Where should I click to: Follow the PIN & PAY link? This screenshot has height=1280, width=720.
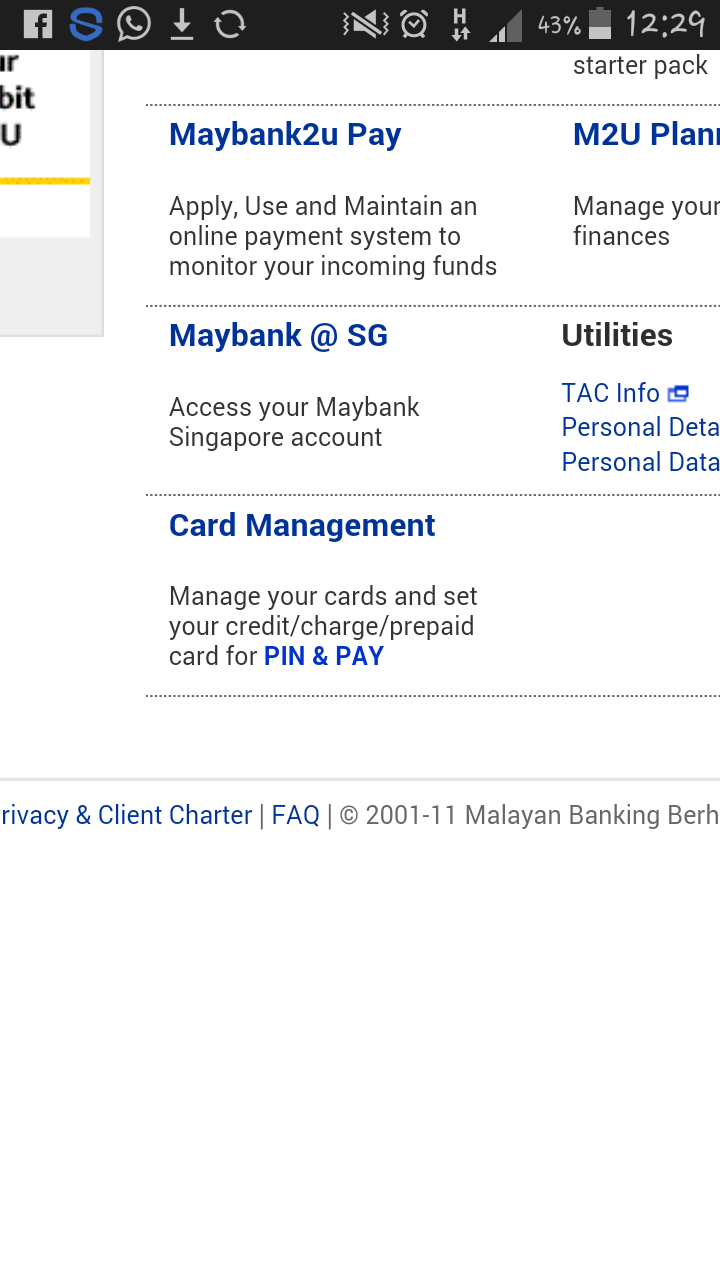324,657
